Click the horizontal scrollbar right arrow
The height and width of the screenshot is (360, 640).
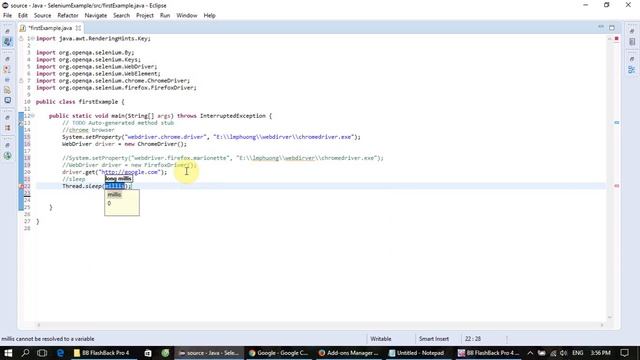pyautogui.click(x=602, y=325)
